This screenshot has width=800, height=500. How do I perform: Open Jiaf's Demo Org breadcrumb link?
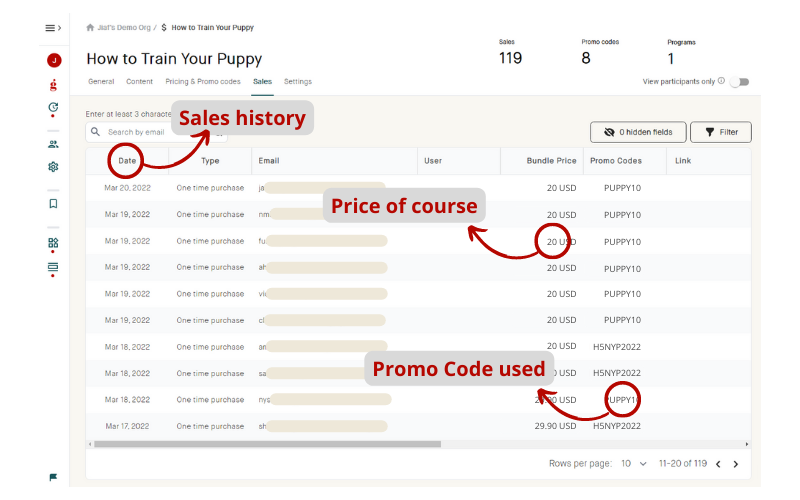(124, 28)
